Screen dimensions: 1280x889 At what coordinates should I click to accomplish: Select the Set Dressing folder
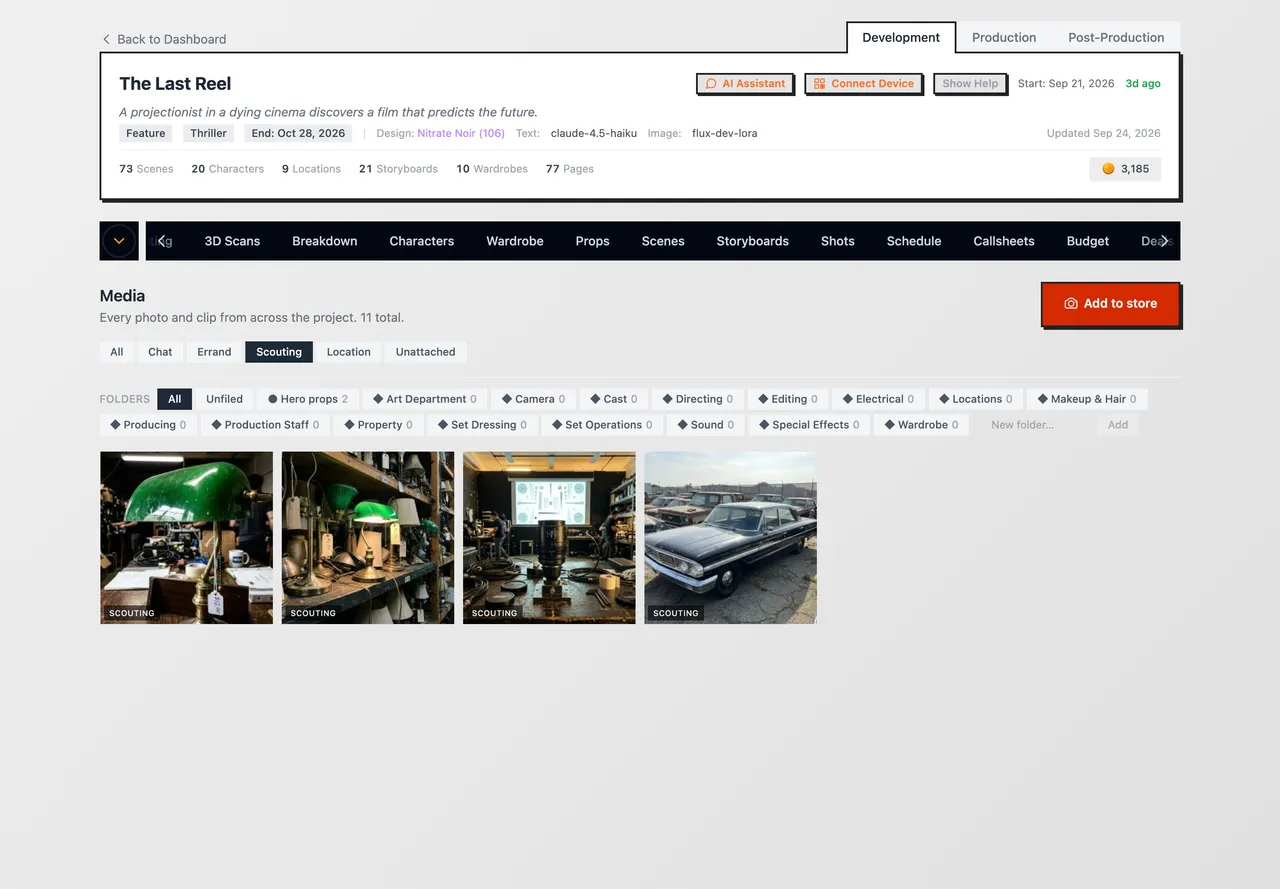pyautogui.click(x=482, y=425)
